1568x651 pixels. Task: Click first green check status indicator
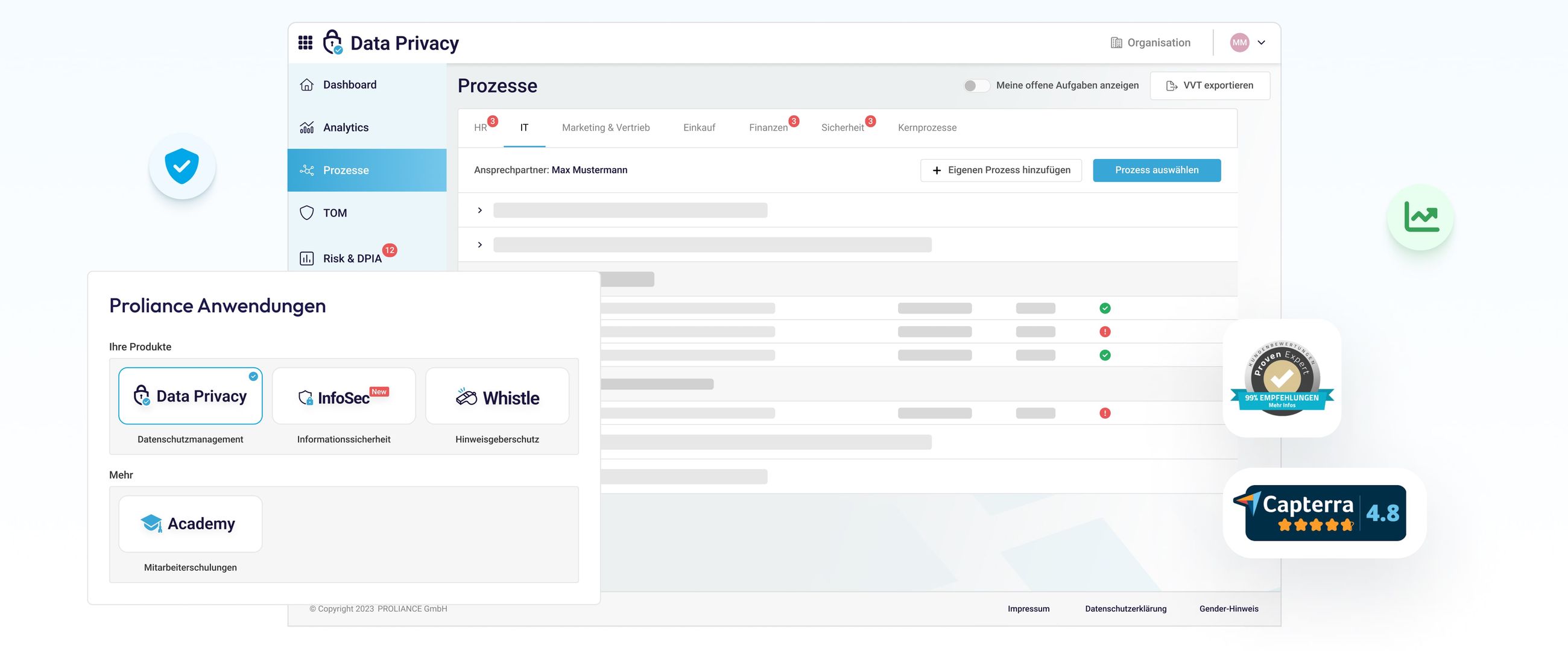1105,309
